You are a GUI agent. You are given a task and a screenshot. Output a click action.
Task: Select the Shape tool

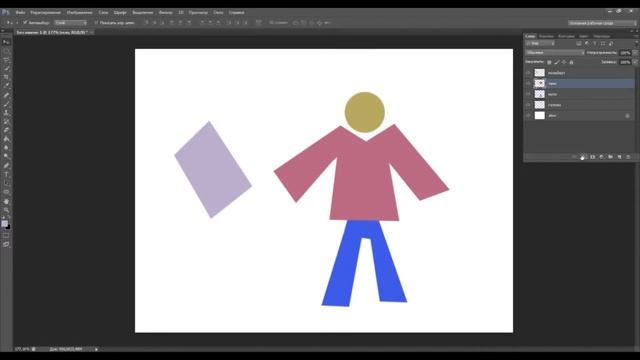pyautogui.click(x=6, y=192)
